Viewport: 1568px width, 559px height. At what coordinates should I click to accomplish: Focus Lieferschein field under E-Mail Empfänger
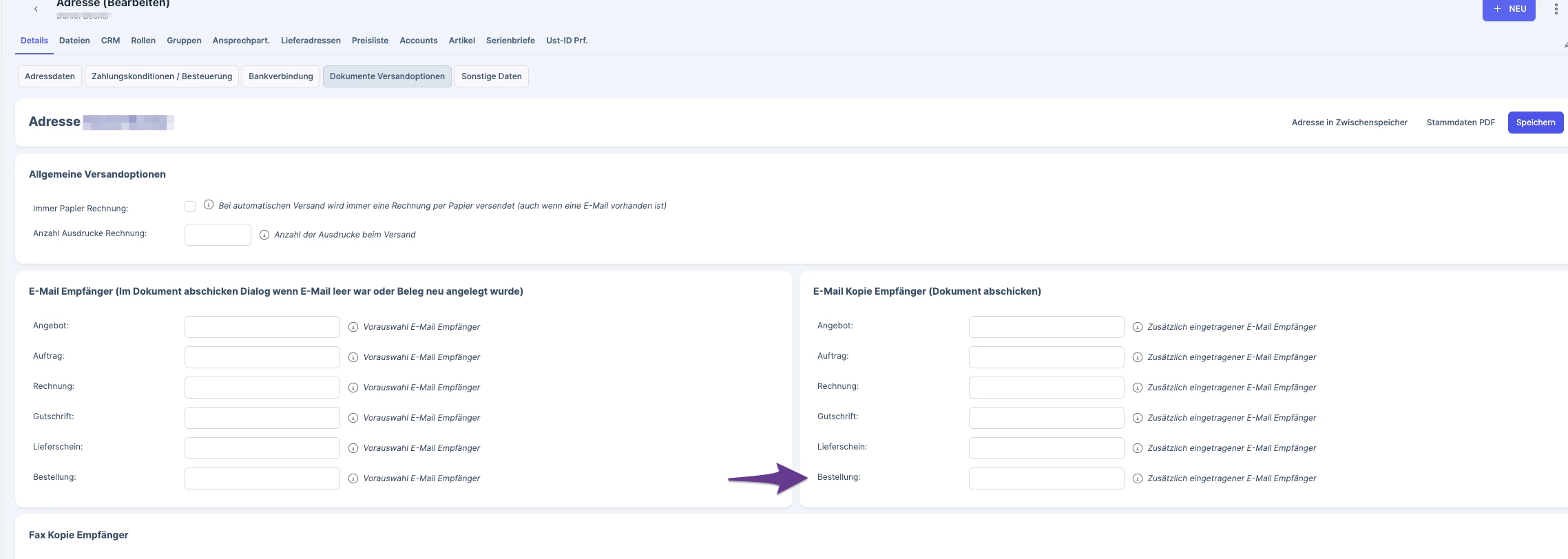[262, 448]
